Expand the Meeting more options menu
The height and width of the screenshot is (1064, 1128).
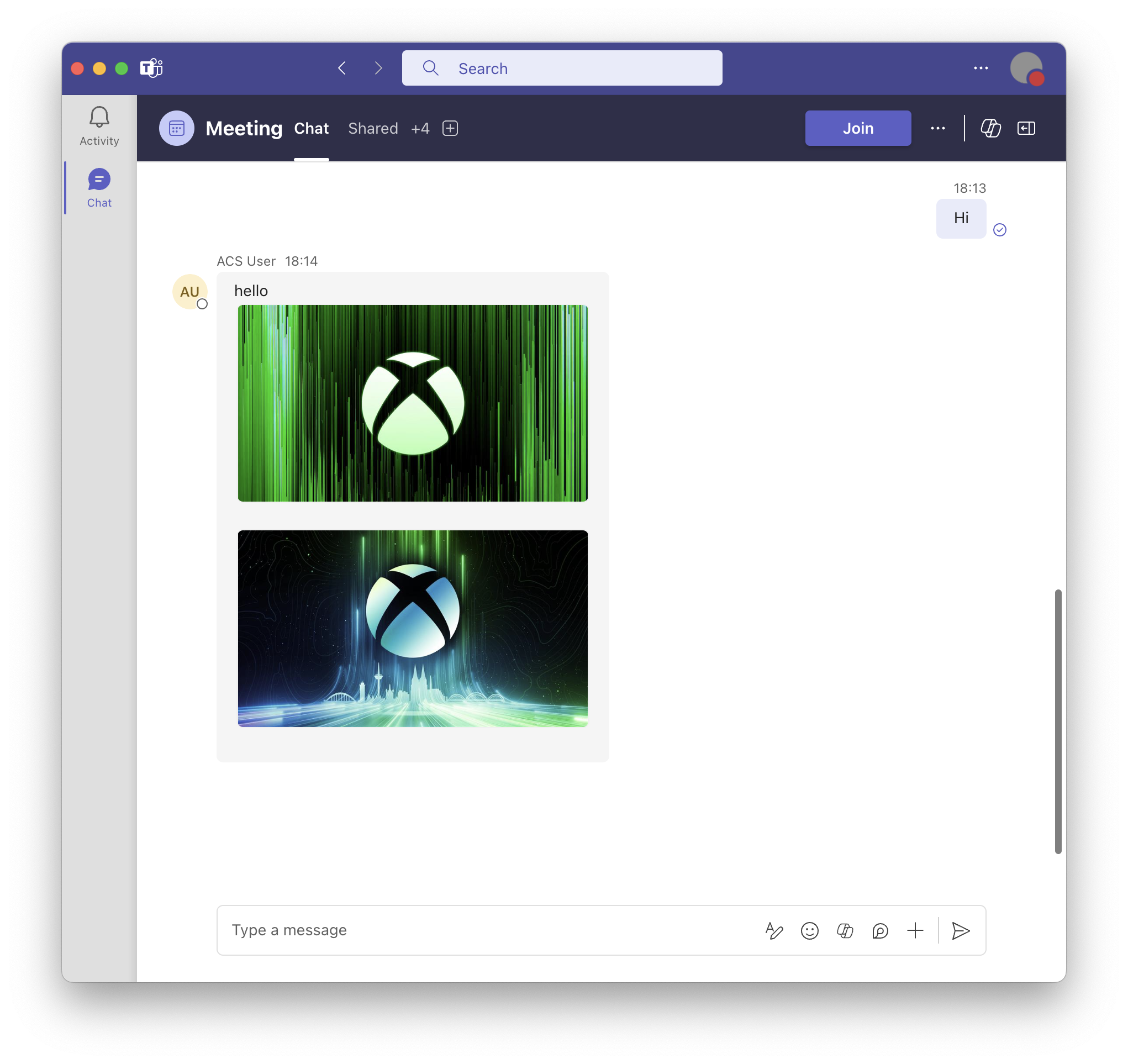pyautogui.click(x=937, y=128)
